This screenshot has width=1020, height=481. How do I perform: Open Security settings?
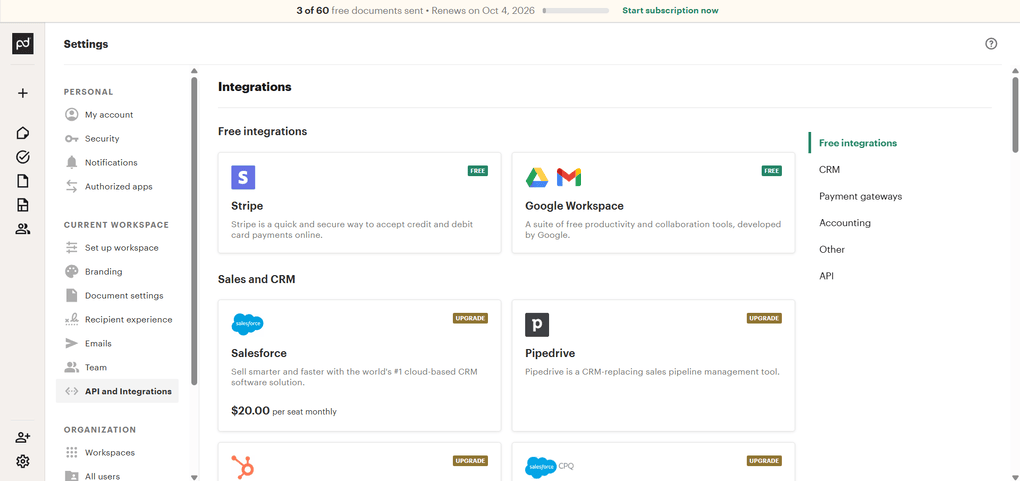click(102, 139)
